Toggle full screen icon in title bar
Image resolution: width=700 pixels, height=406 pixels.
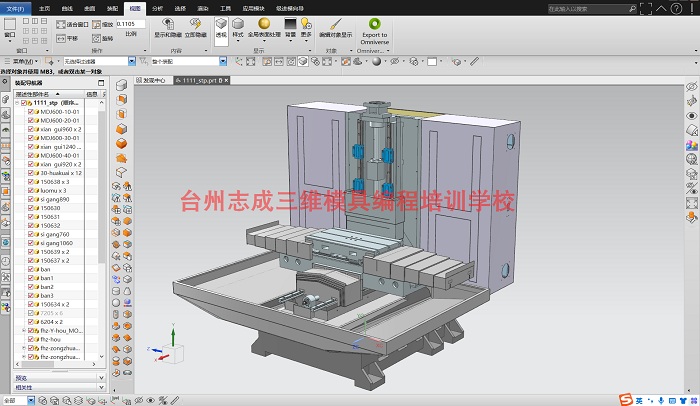coord(646,8)
